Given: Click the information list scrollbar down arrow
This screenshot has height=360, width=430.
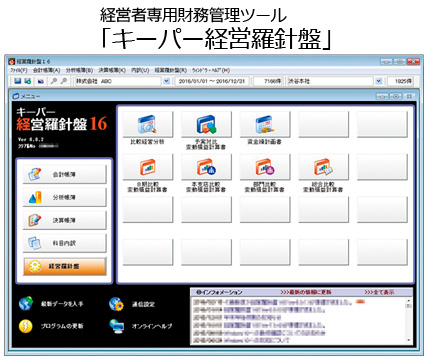Looking at the screenshot, I should click(x=409, y=340).
